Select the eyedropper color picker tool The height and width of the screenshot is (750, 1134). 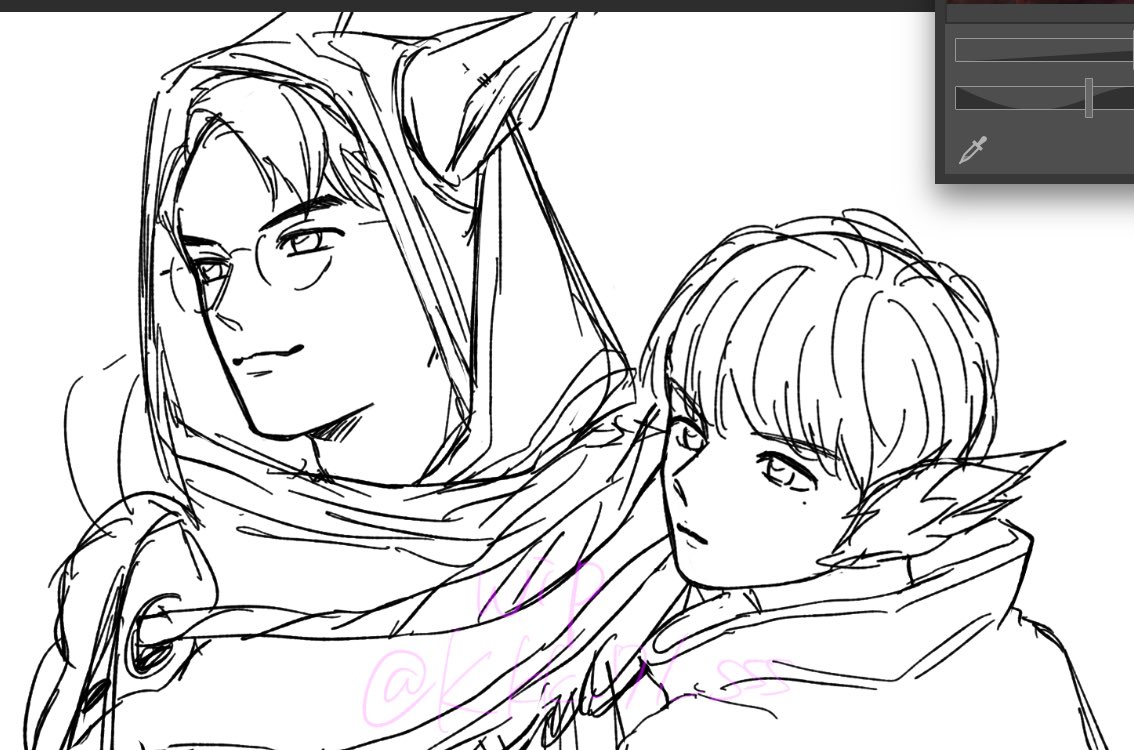pyautogui.click(x=972, y=150)
